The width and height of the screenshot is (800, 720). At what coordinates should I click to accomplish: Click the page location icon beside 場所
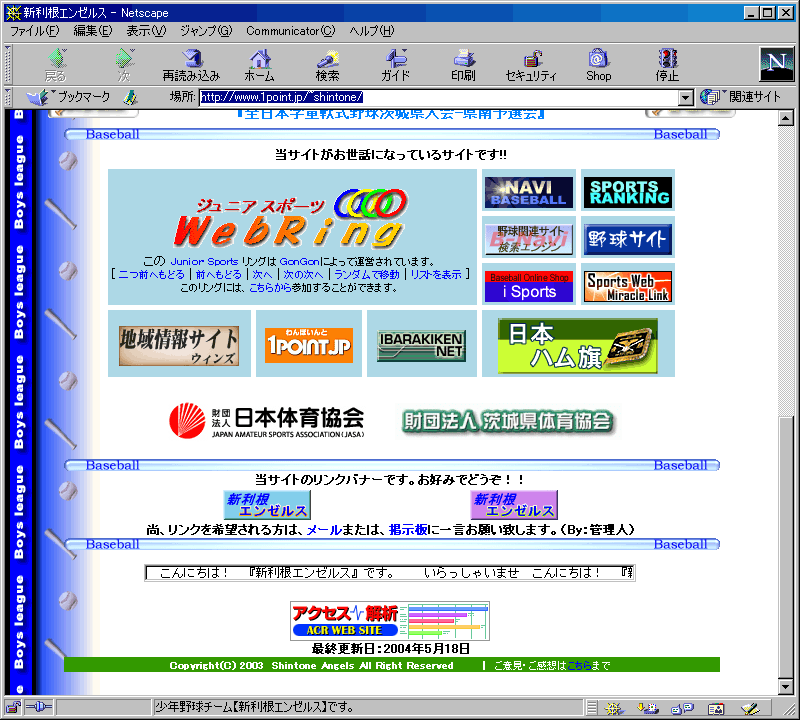(x=131, y=97)
